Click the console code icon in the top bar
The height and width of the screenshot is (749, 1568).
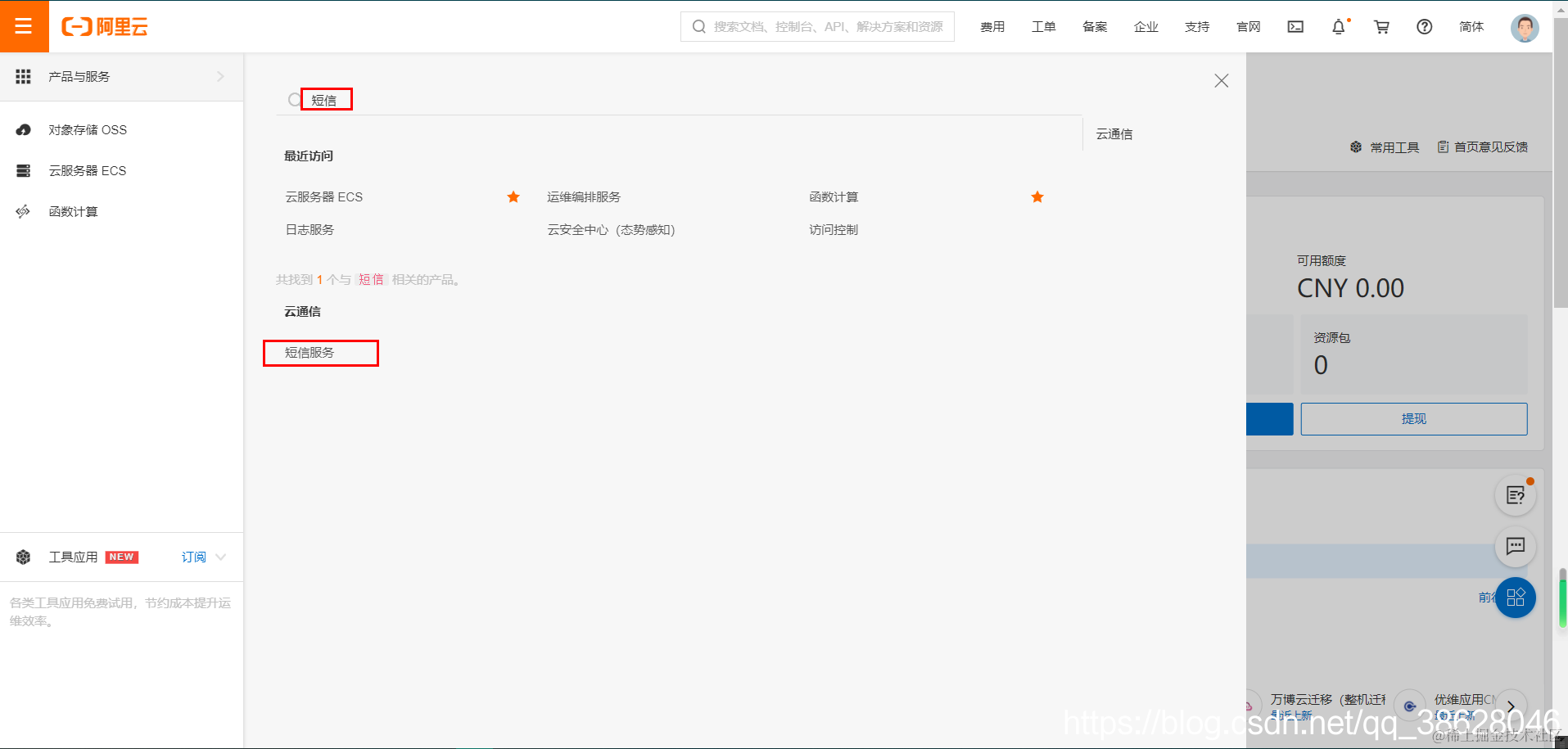click(x=1295, y=26)
